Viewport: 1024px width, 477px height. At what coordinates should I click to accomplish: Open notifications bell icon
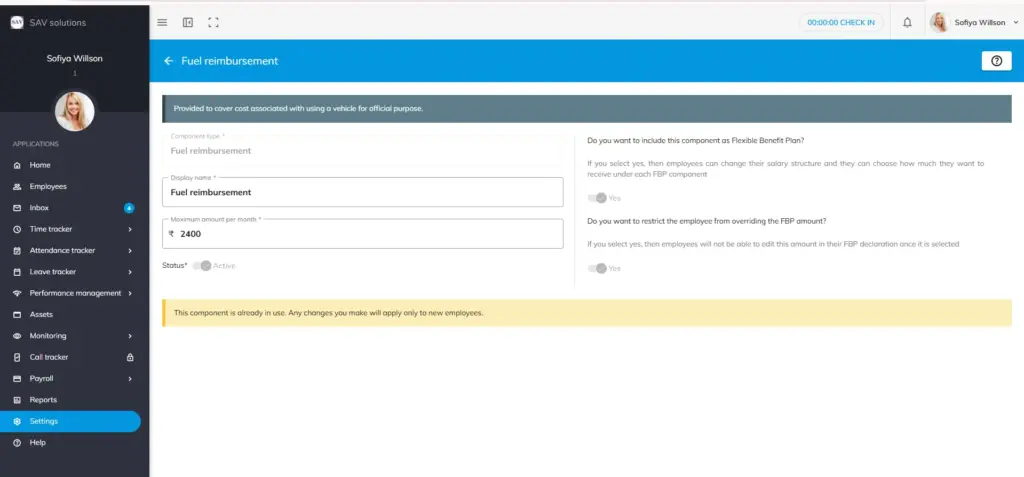point(907,22)
